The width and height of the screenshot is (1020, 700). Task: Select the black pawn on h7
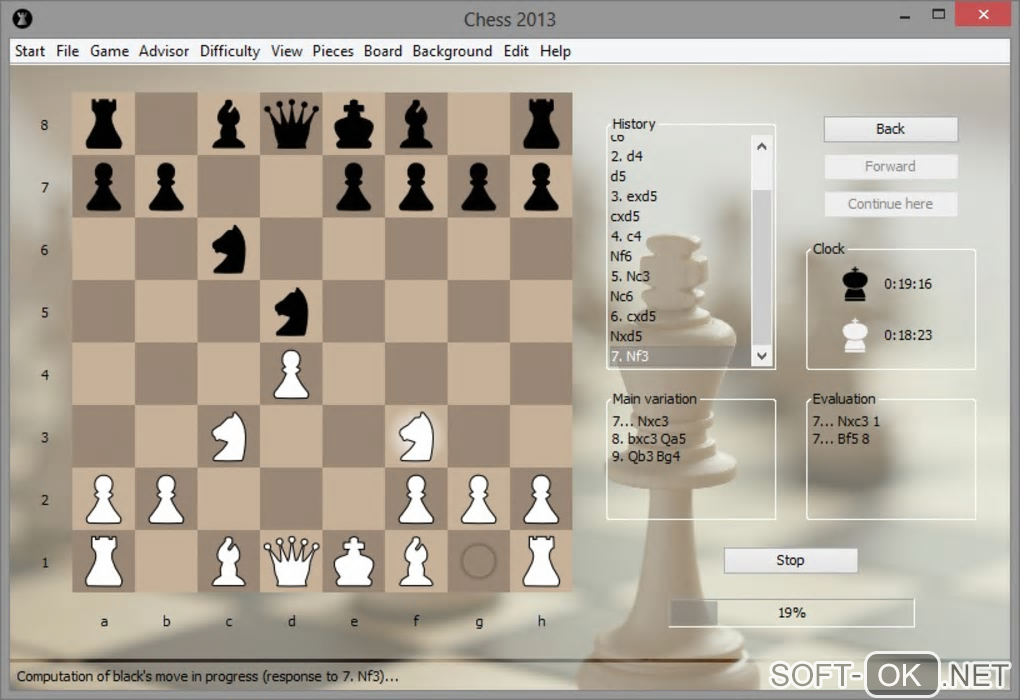pos(541,187)
